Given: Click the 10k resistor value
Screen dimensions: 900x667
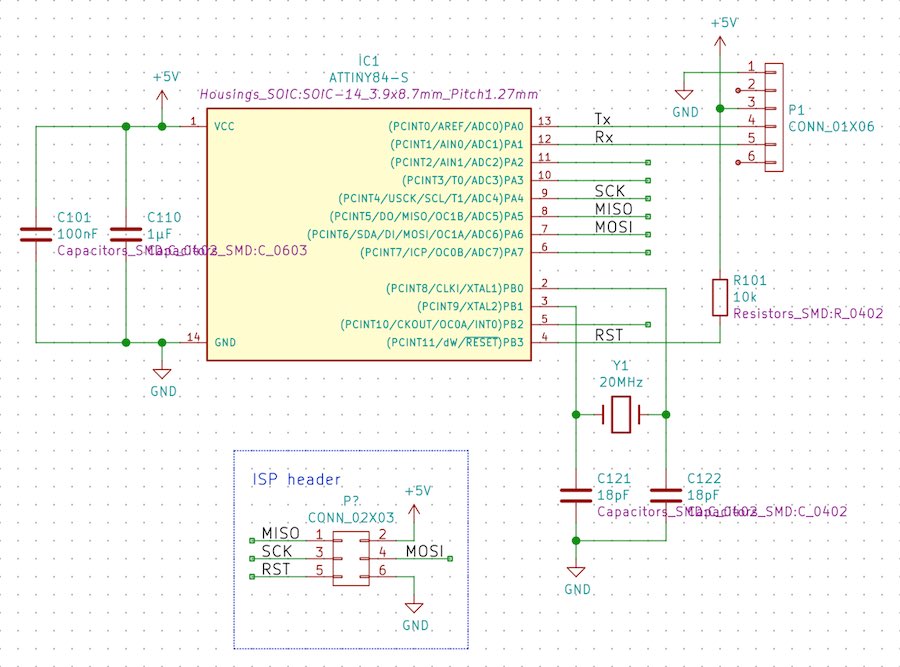Looking at the screenshot, I should tap(744, 297).
